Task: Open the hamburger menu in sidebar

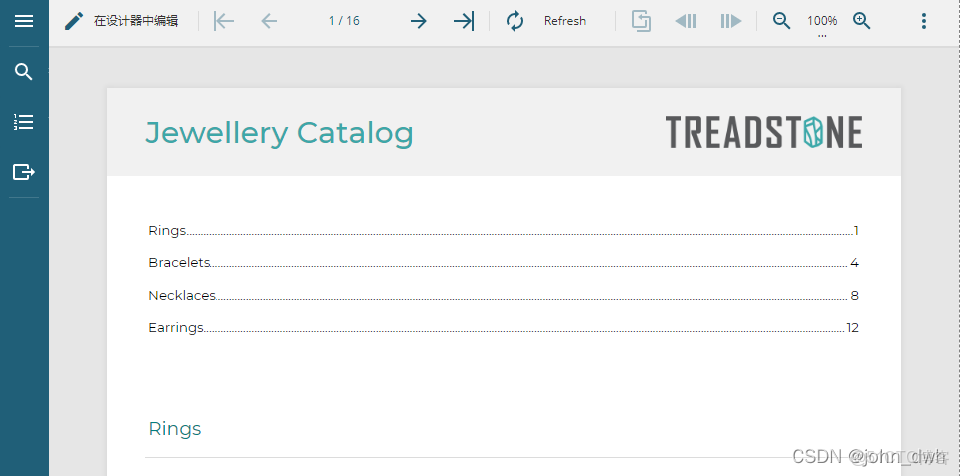Action: coord(24,21)
